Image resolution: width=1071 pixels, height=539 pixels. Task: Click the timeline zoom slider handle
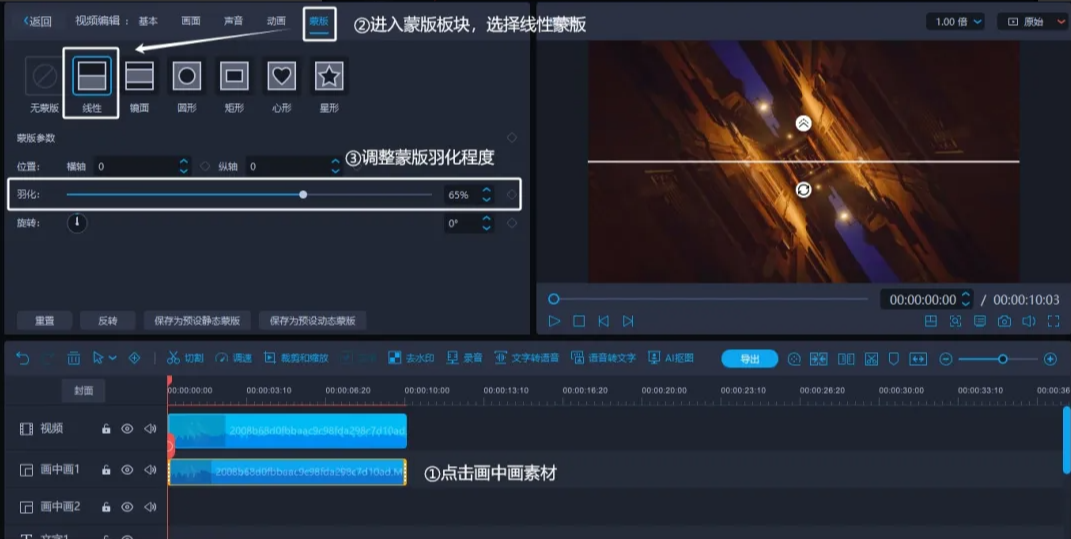pos(1003,359)
